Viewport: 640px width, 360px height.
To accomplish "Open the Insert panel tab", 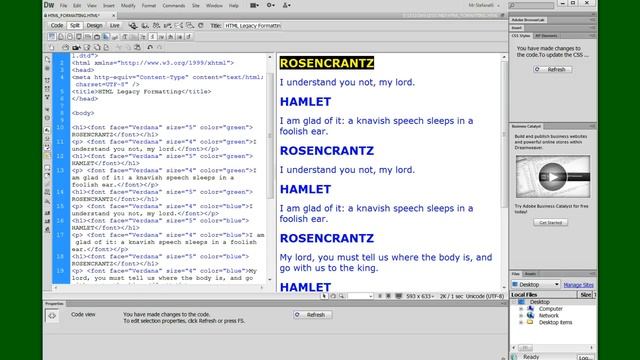I will coord(516,28).
